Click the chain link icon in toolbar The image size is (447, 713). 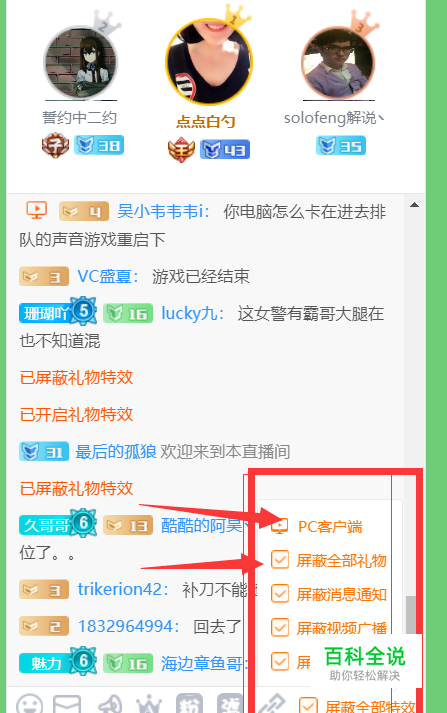tap(271, 704)
